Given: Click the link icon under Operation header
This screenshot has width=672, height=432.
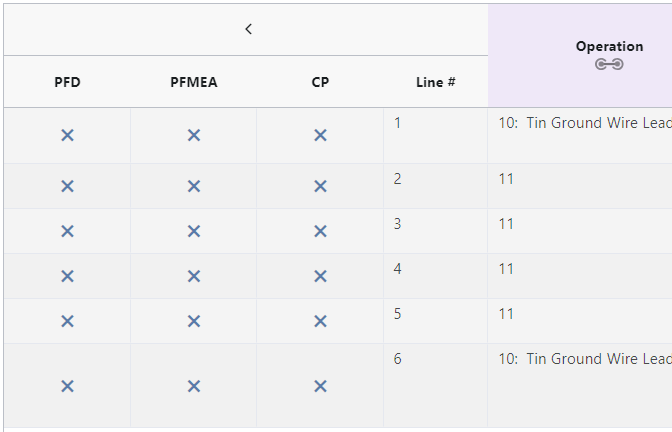Looking at the screenshot, I should [609, 64].
